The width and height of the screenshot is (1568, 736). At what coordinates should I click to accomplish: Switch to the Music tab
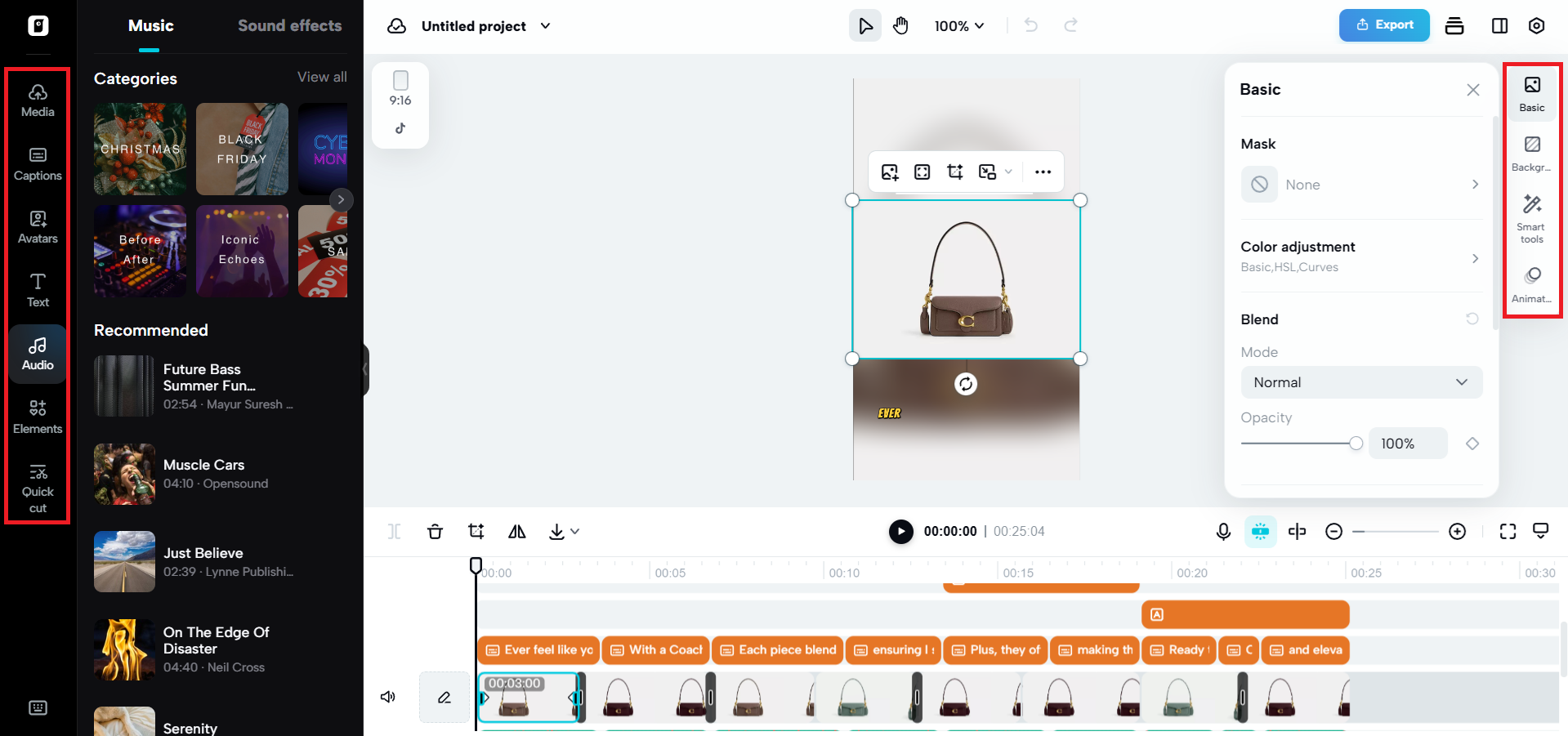click(150, 26)
